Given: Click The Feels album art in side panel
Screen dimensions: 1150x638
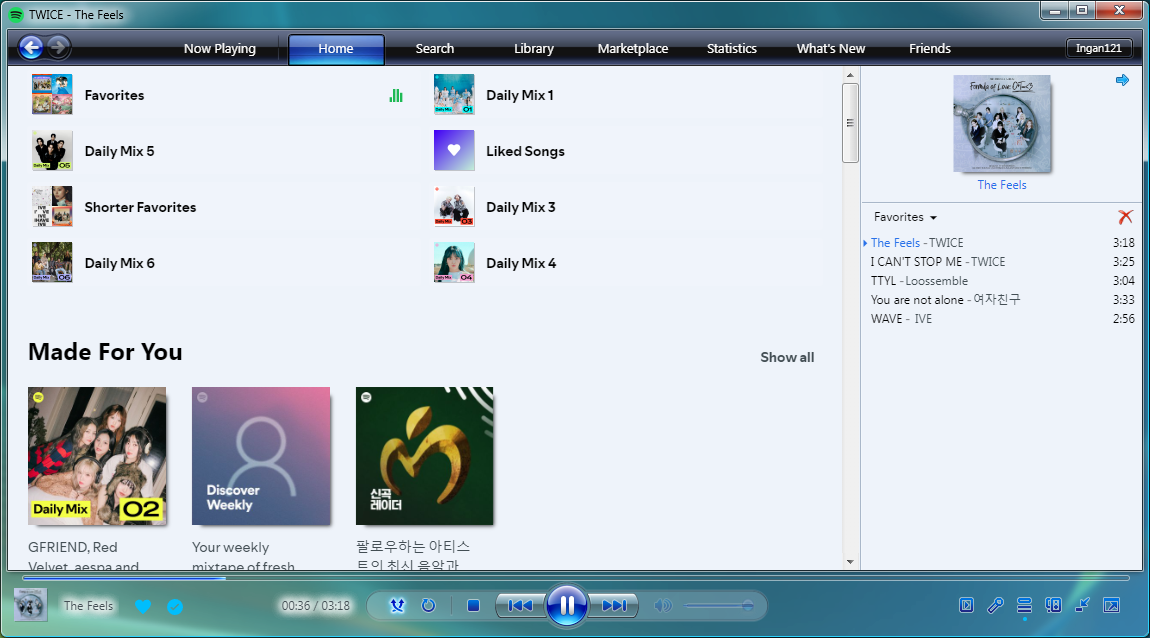Looking at the screenshot, I should click(1002, 123).
